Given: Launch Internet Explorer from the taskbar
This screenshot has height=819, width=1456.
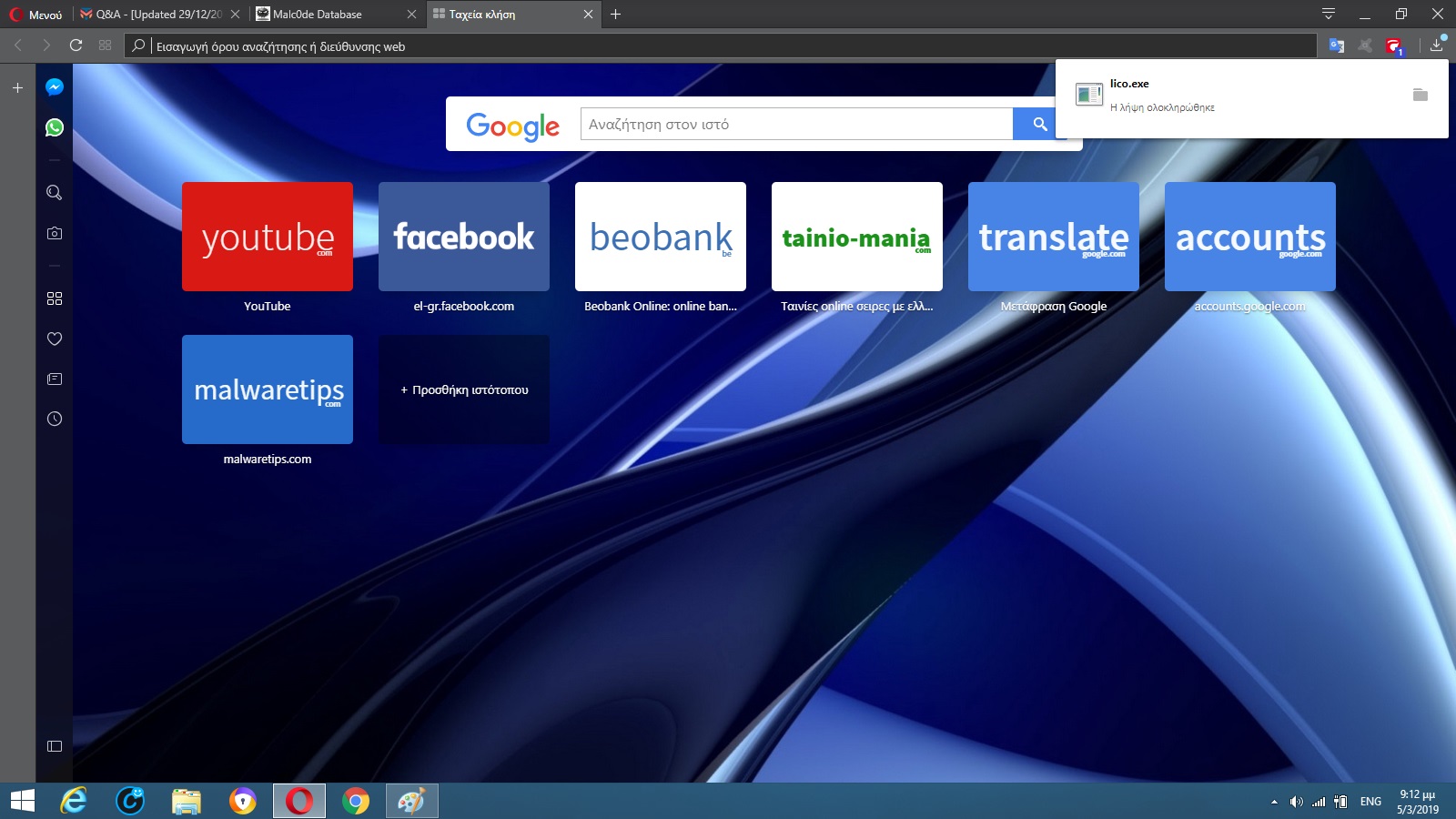Looking at the screenshot, I should tap(74, 801).
